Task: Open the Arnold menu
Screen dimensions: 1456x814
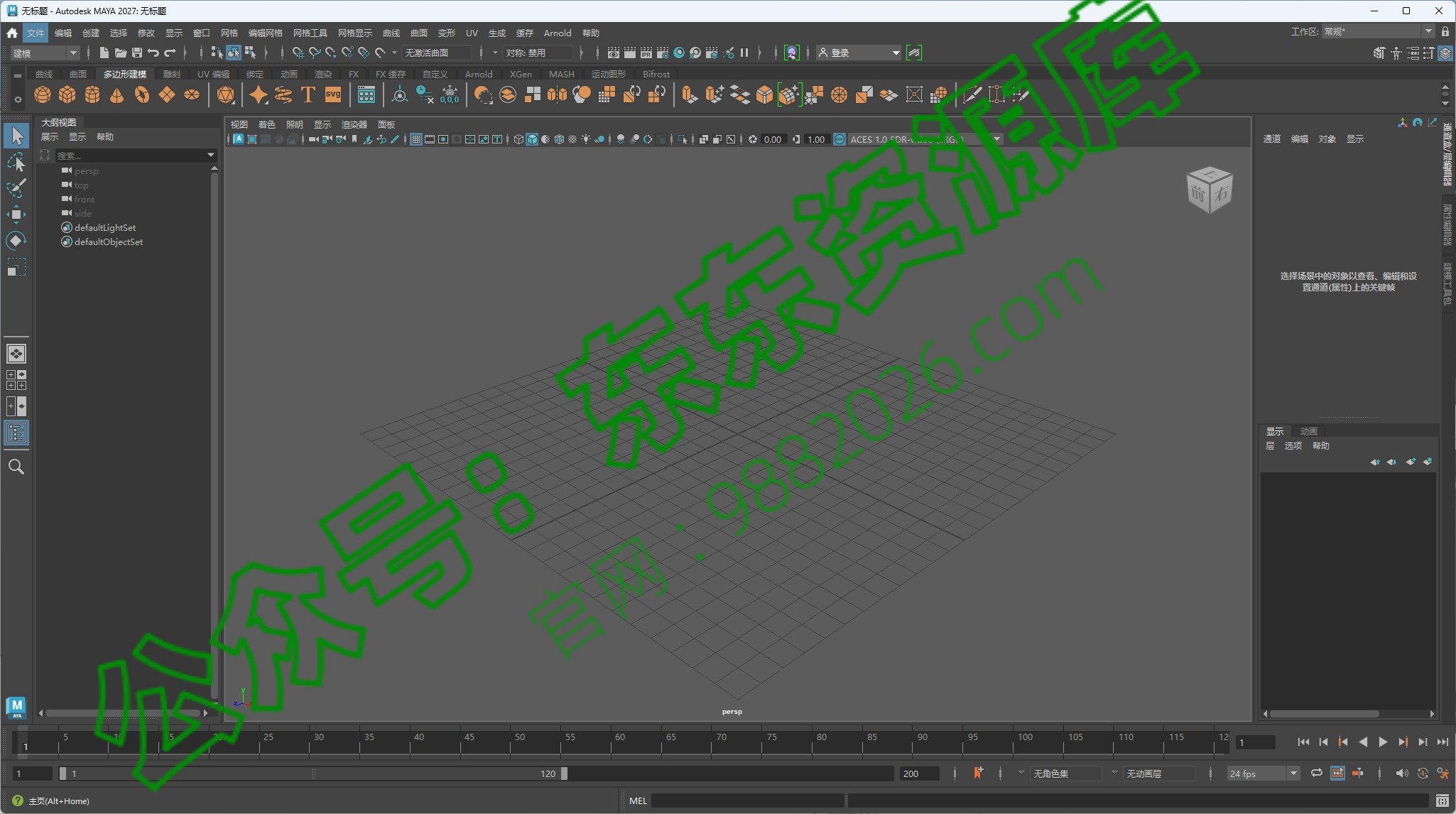Action: (x=557, y=33)
